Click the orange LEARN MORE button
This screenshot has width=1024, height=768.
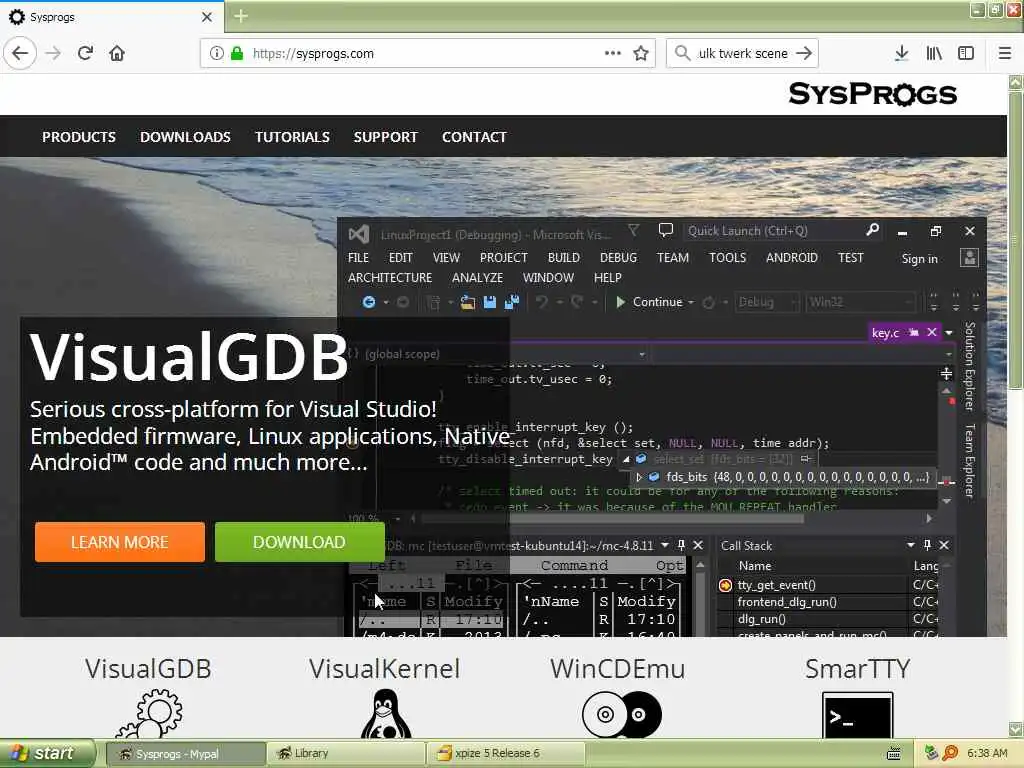point(120,542)
